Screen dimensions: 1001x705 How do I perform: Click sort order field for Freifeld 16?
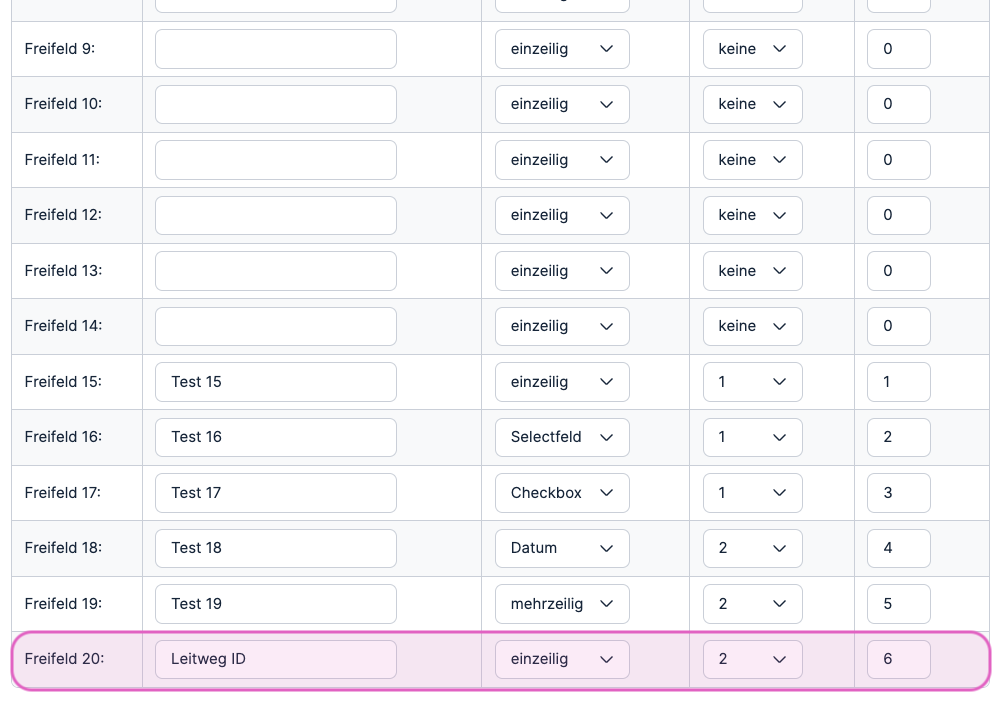[x=898, y=437]
